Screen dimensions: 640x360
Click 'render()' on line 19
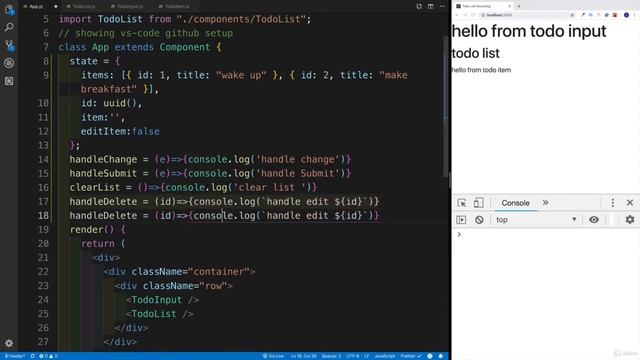pyautogui.click(x=92, y=229)
